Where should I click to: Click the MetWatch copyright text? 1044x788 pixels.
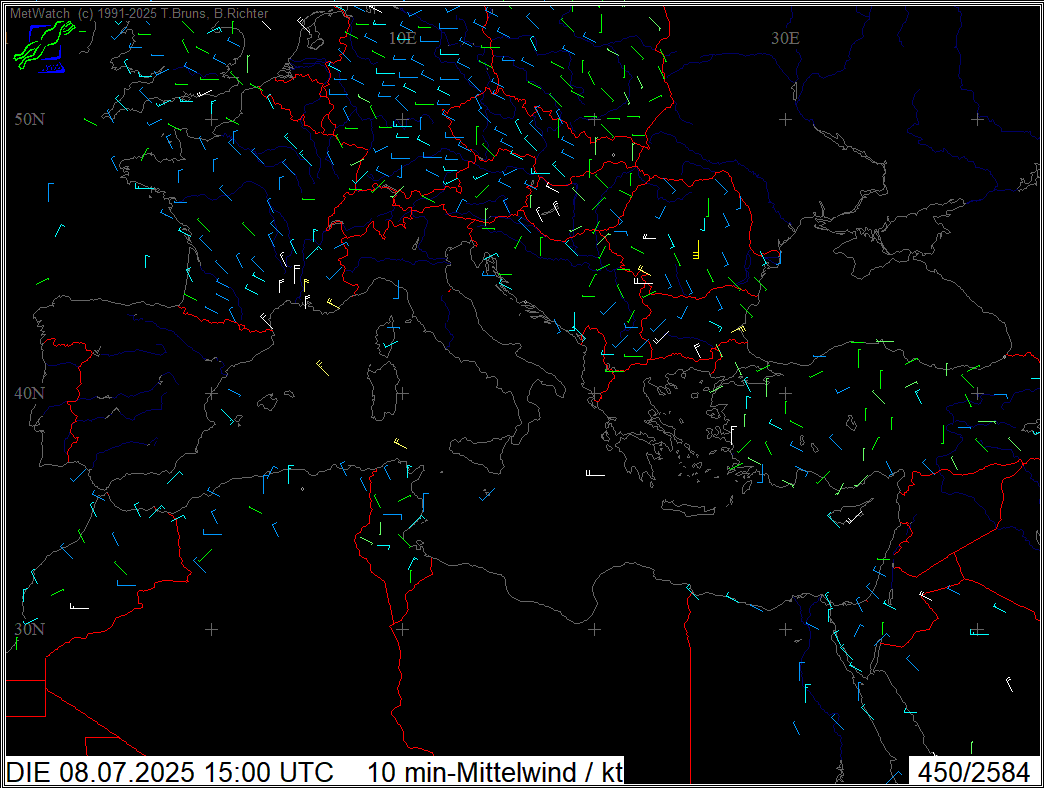pyautogui.click(x=139, y=13)
